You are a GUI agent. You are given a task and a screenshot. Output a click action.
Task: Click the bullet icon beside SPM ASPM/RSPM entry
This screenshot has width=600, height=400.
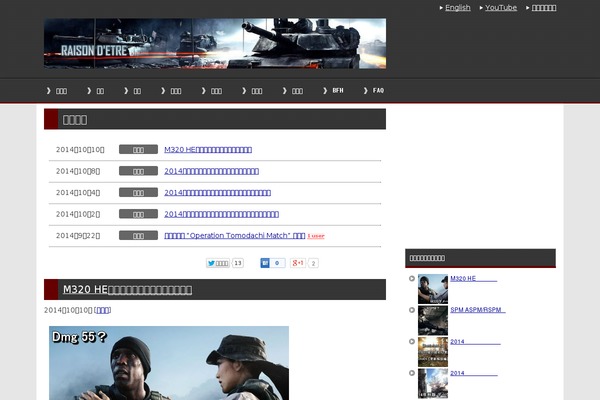[x=412, y=310]
